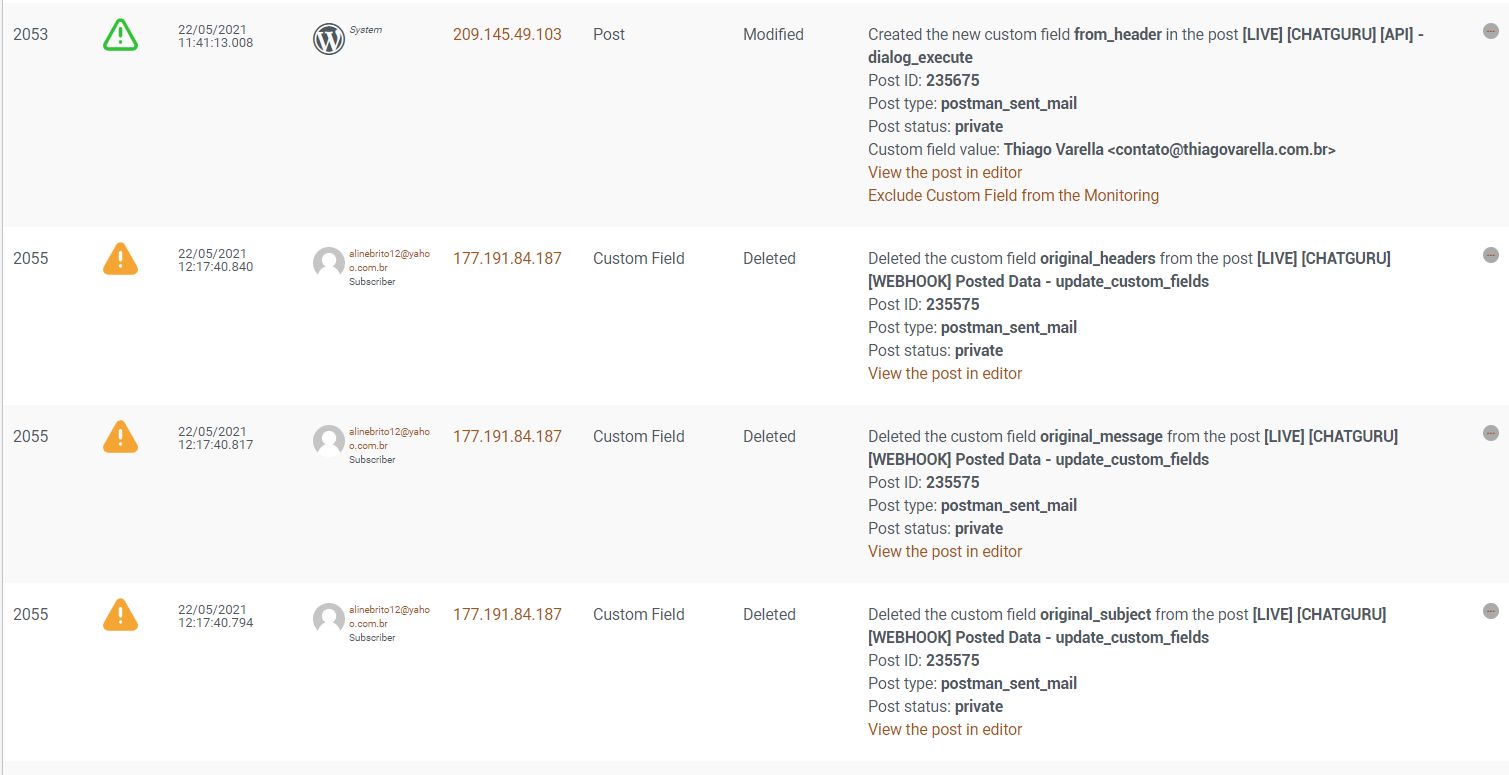
Task: Click orange warning icon in original_headers row
Action: coord(120,259)
